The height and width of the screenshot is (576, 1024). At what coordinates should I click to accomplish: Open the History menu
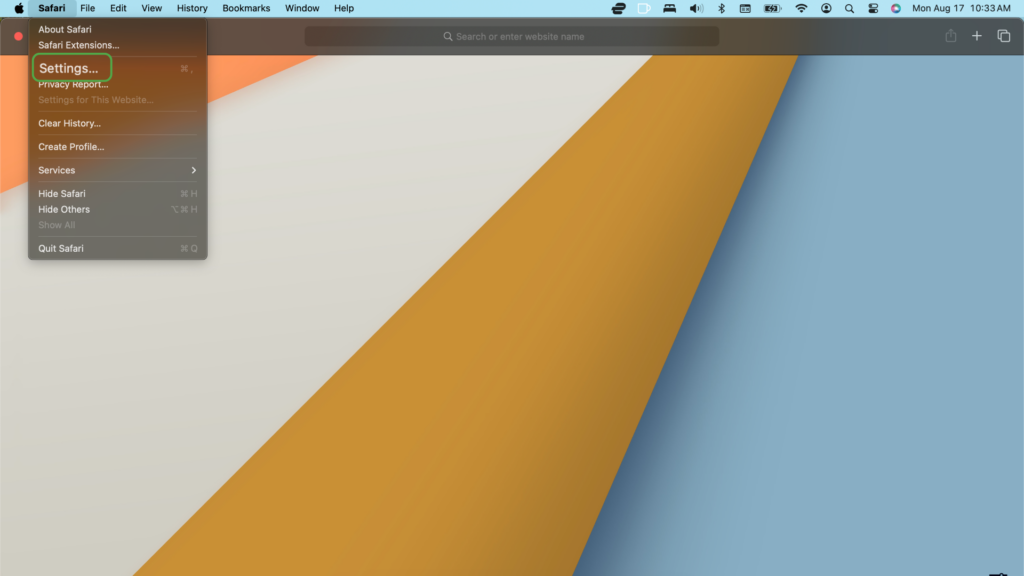pyautogui.click(x=192, y=8)
